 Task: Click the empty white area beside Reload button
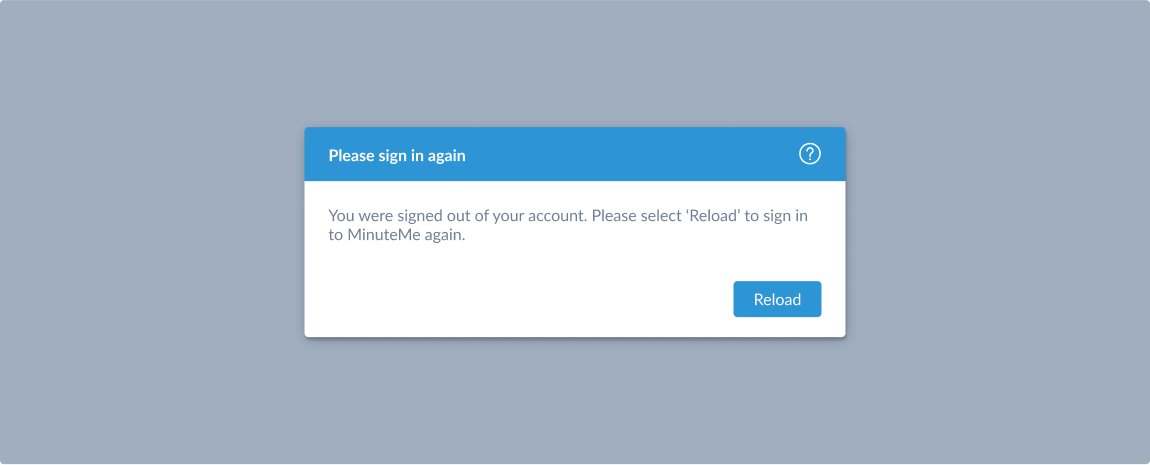(x=513, y=299)
